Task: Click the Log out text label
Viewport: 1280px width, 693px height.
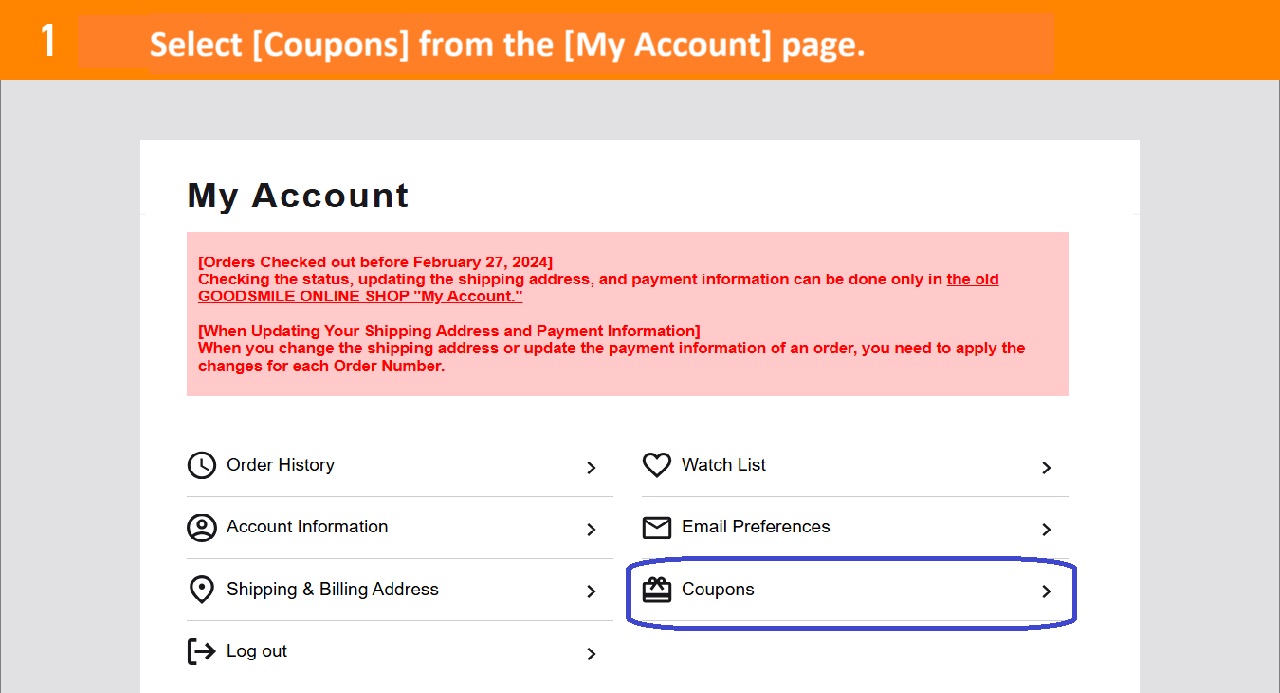Action: point(256,651)
